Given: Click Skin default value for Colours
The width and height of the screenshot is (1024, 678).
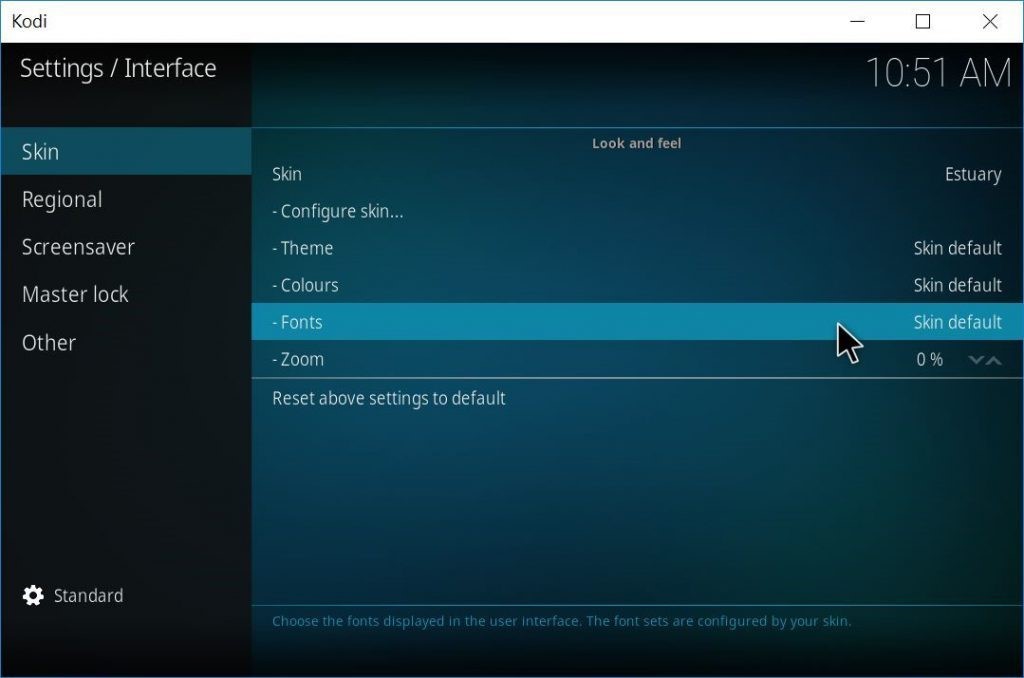Looking at the screenshot, I should (x=957, y=285).
